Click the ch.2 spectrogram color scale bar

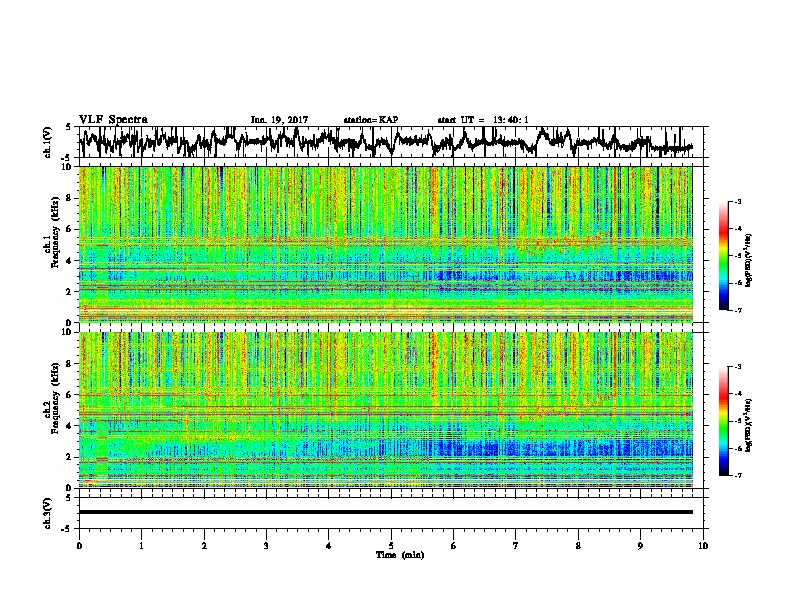tap(723, 421)
